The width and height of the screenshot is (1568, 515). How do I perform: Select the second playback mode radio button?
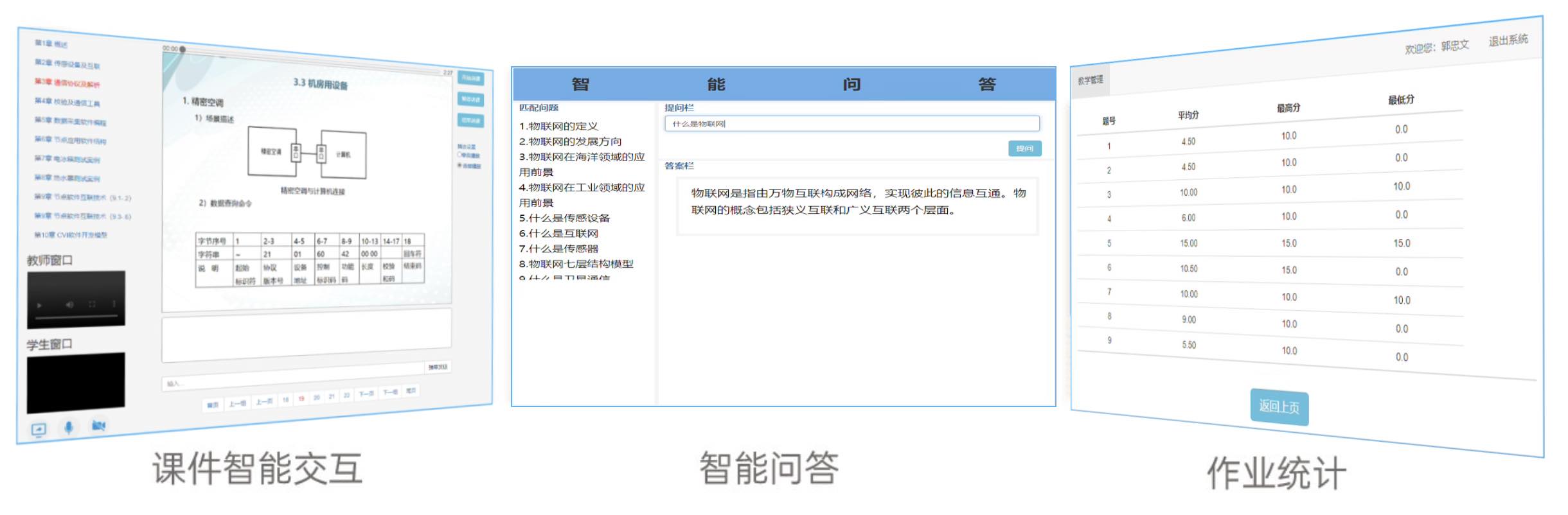click(x=460, y=165)
